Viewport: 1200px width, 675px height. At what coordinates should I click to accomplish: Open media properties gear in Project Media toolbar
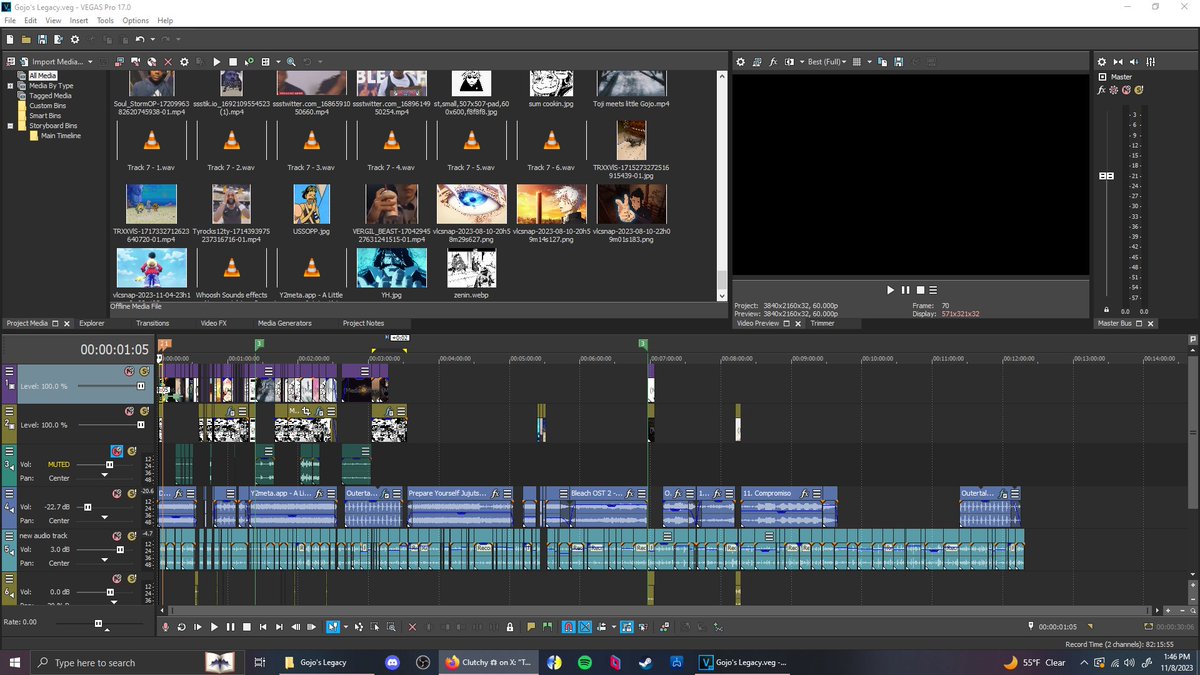pos(184,62)
